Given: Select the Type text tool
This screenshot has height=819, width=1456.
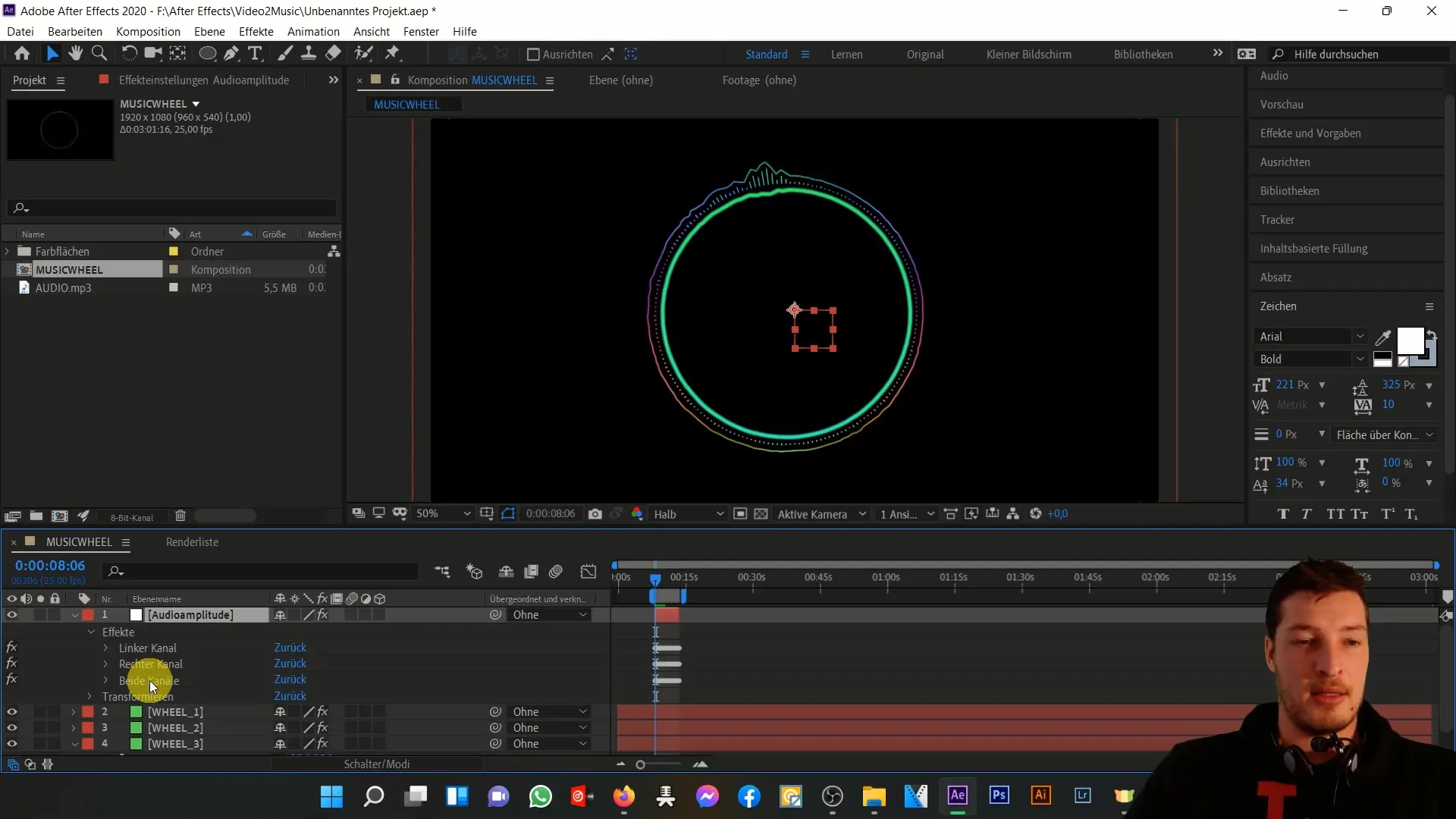Looking at the screenshot, I should (256, 54).
